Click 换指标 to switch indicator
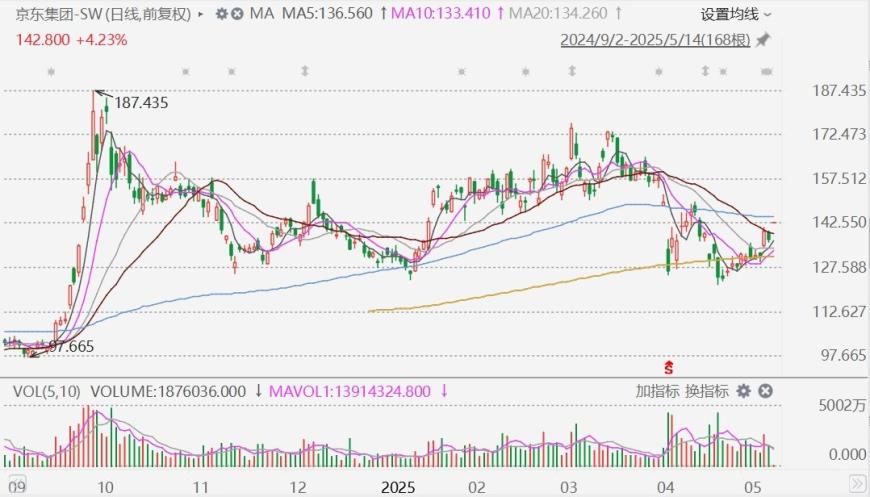 [x=705, y=391]
